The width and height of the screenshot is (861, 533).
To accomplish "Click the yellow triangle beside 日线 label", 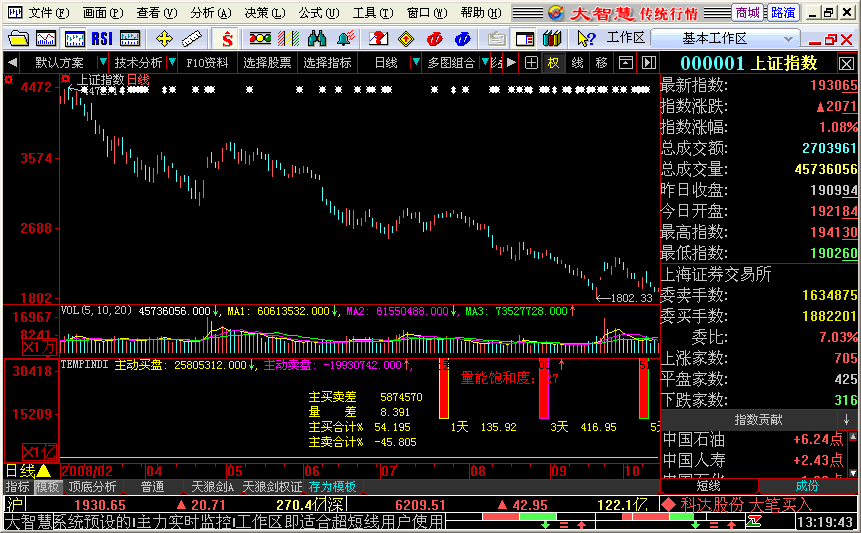I will [43, 471].
